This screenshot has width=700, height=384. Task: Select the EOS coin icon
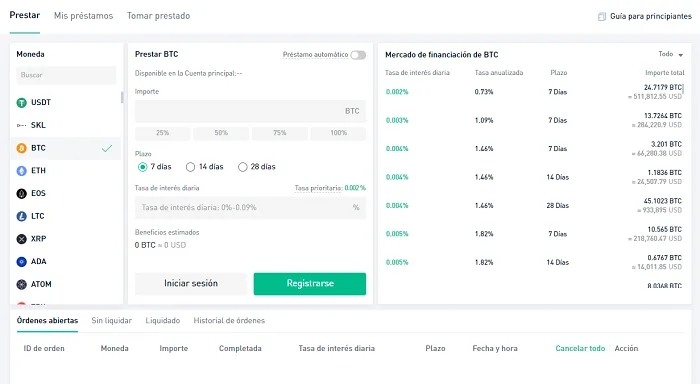coord(21,194)
